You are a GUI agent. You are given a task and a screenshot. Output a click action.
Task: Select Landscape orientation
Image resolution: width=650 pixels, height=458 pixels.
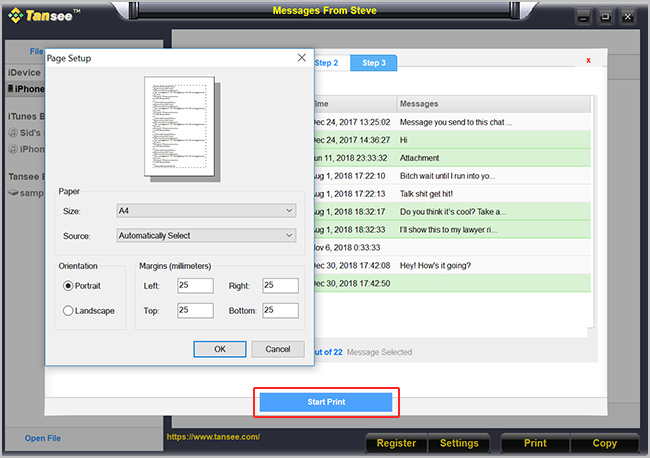tap(69, 311)
